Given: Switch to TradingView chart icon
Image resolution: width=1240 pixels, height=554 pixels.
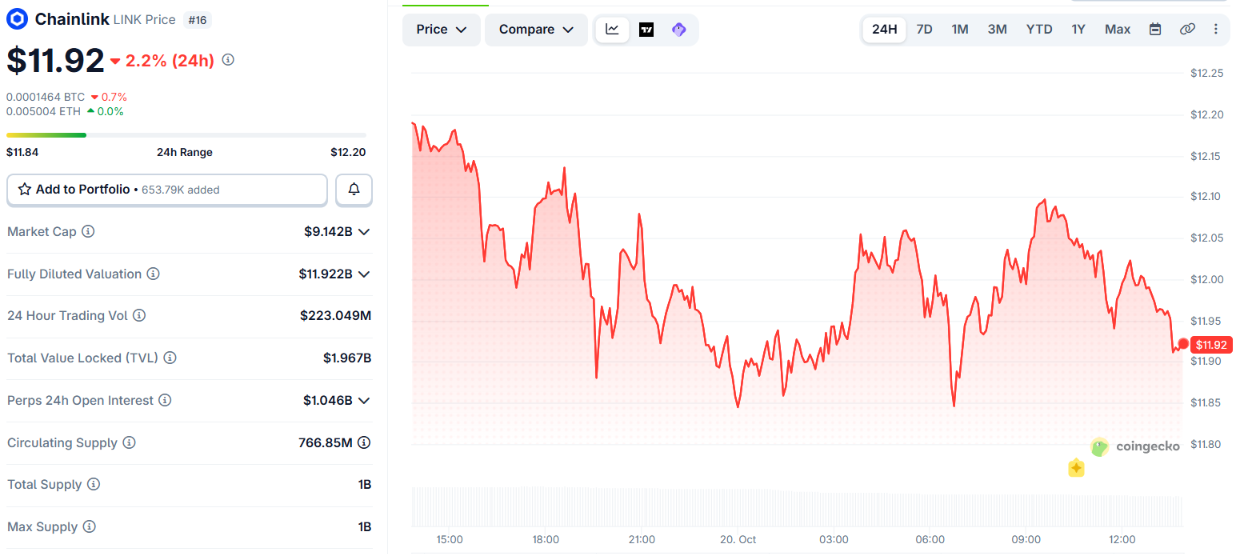Looking at the screenshot, I should pyautogui.click(x=646, y=29).
